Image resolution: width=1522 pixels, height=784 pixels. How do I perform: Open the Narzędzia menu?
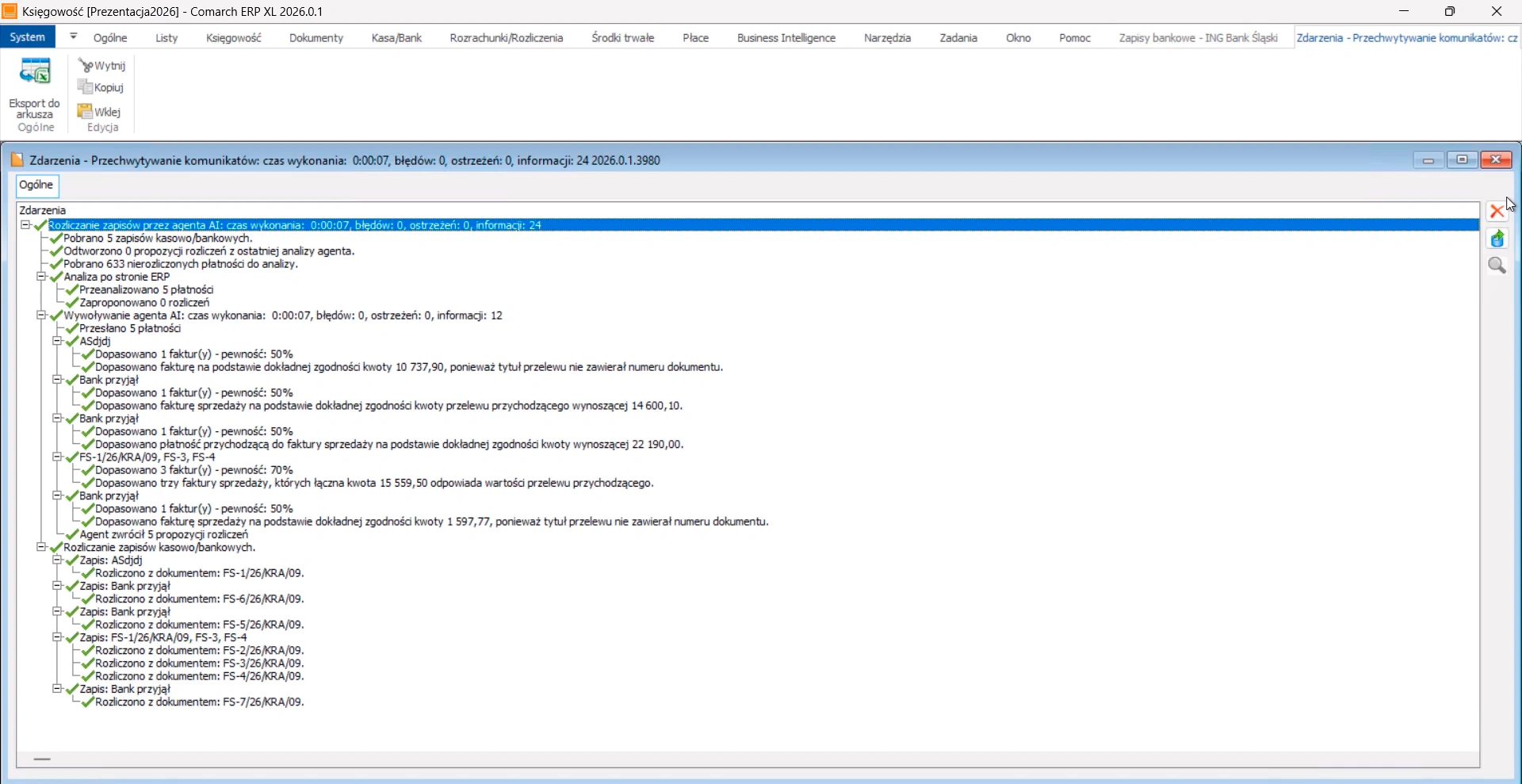point(887,37)
